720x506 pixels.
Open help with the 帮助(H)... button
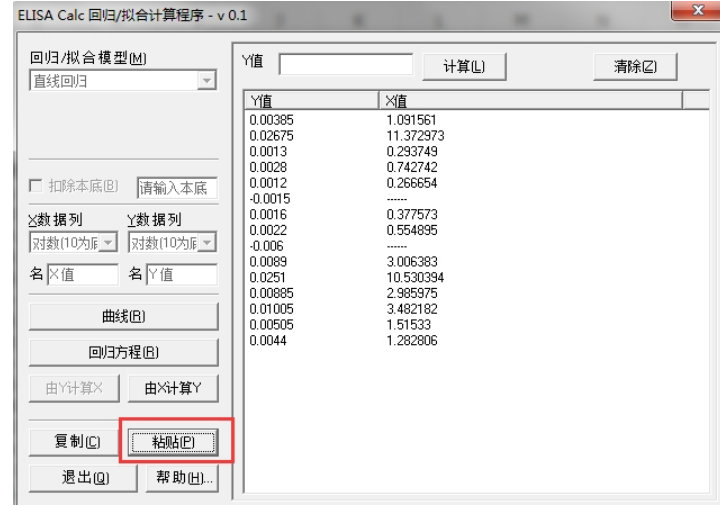(x=182, y=478)
